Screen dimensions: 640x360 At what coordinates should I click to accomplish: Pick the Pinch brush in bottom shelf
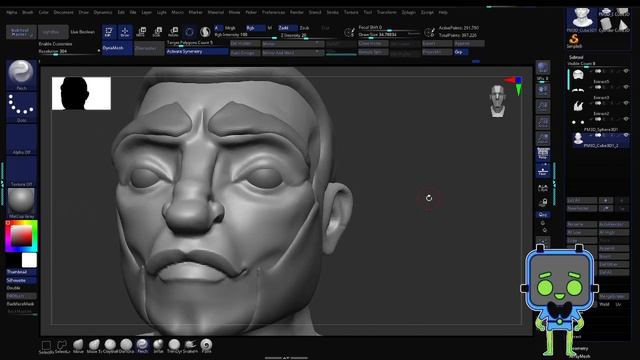(142, 346)
